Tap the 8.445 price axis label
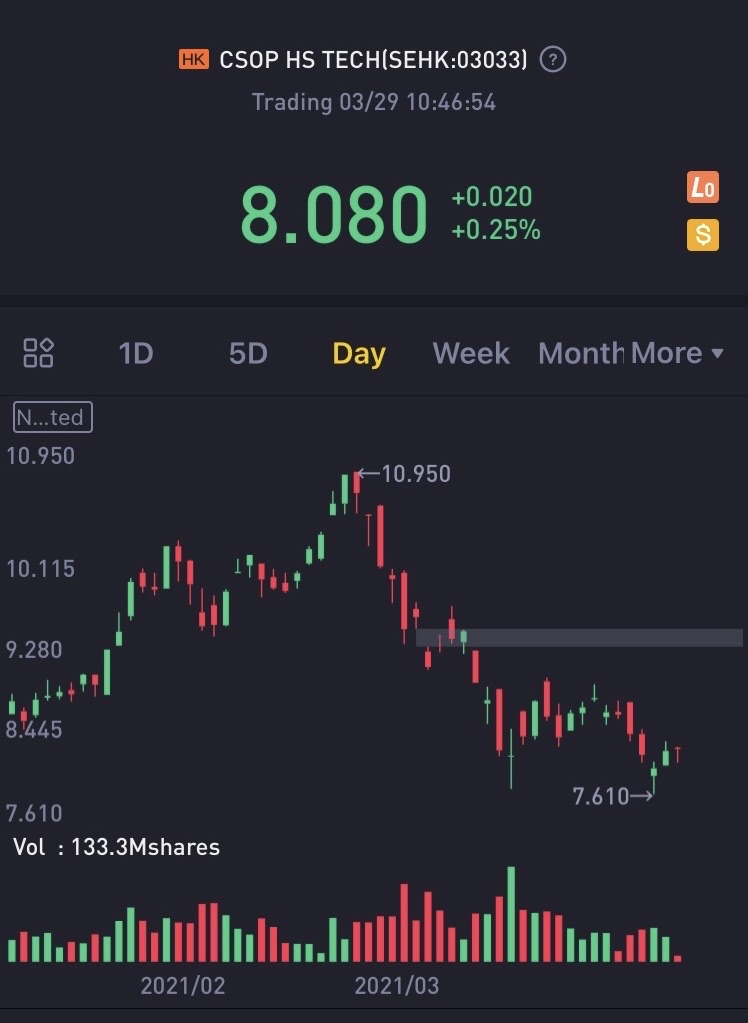 click(34, 729)
